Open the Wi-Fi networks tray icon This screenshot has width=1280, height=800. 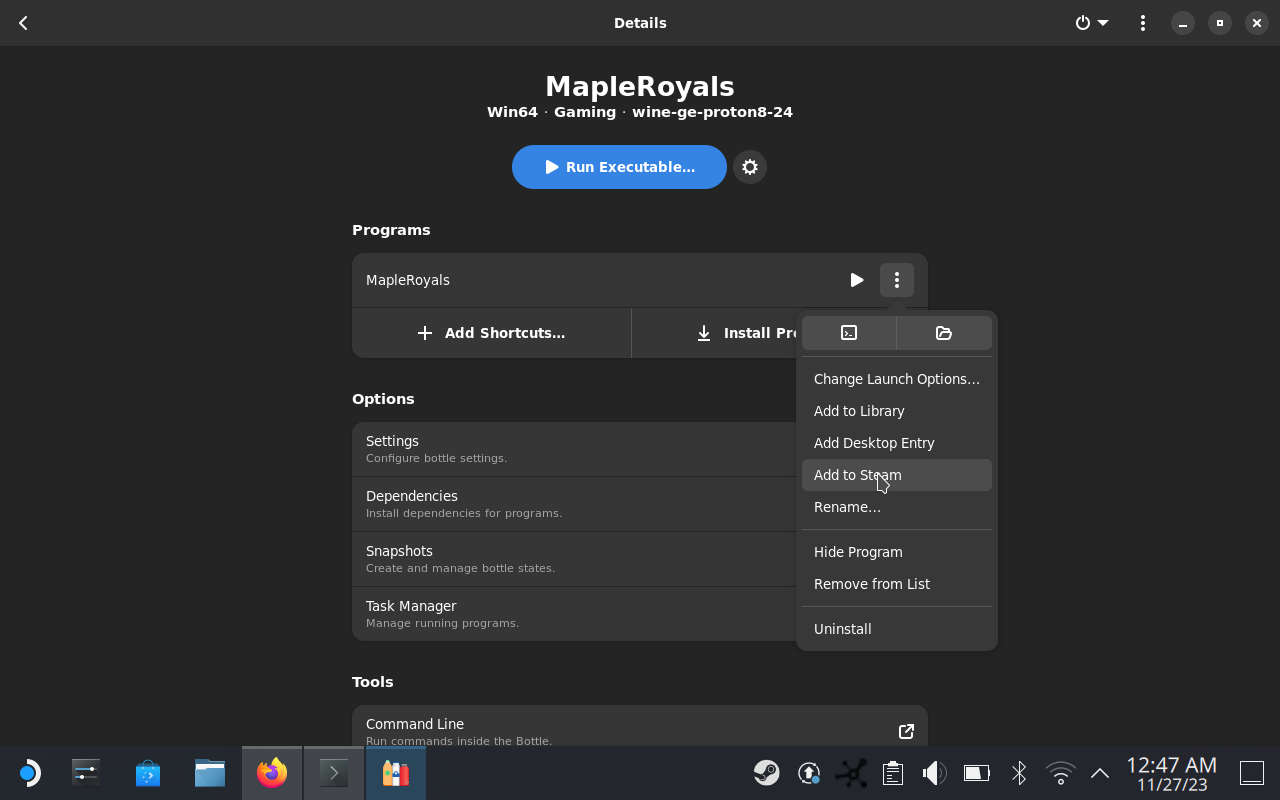[1060, 773]
